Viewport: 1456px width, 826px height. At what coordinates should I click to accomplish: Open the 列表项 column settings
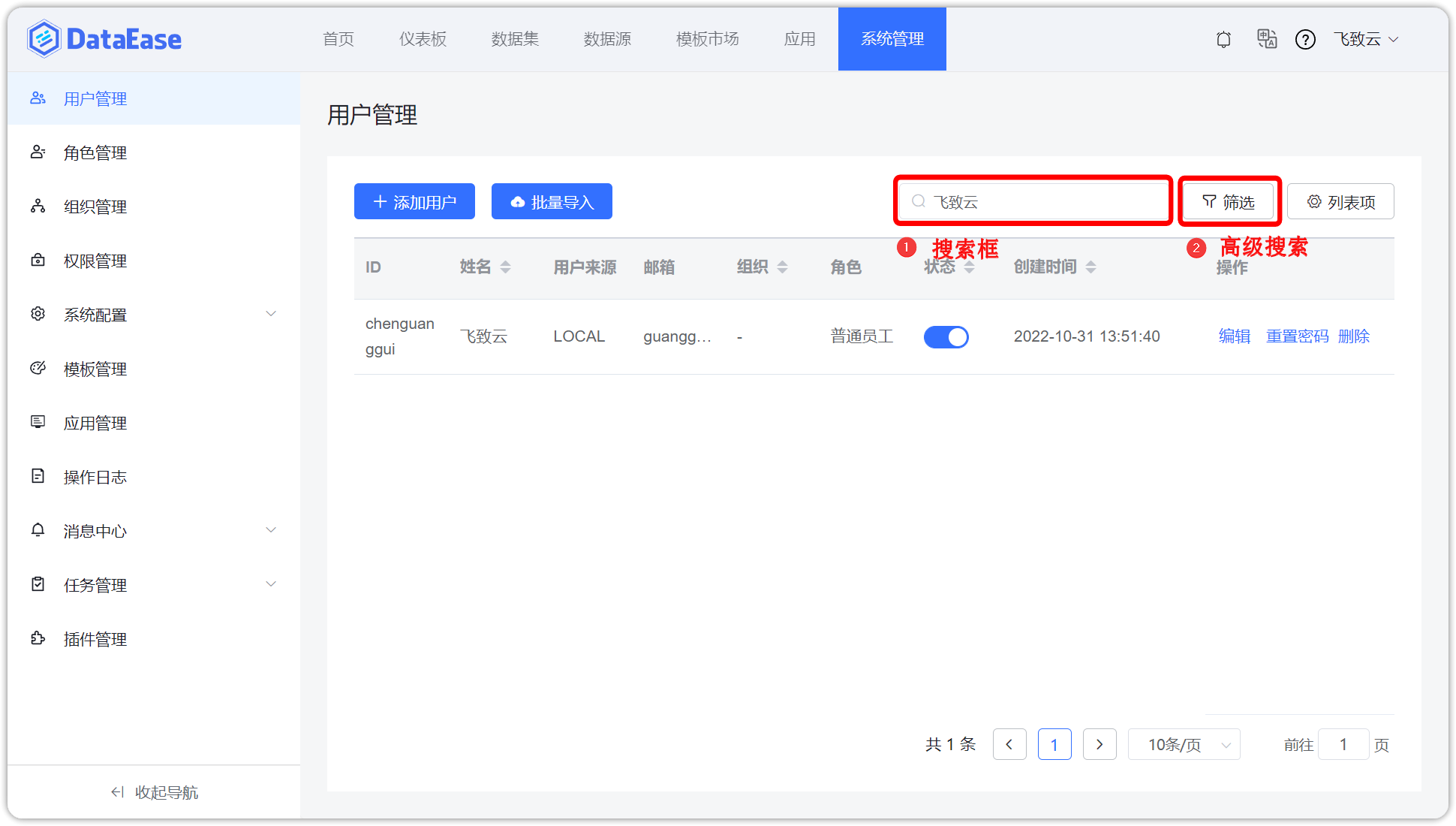click(1340, 201)
